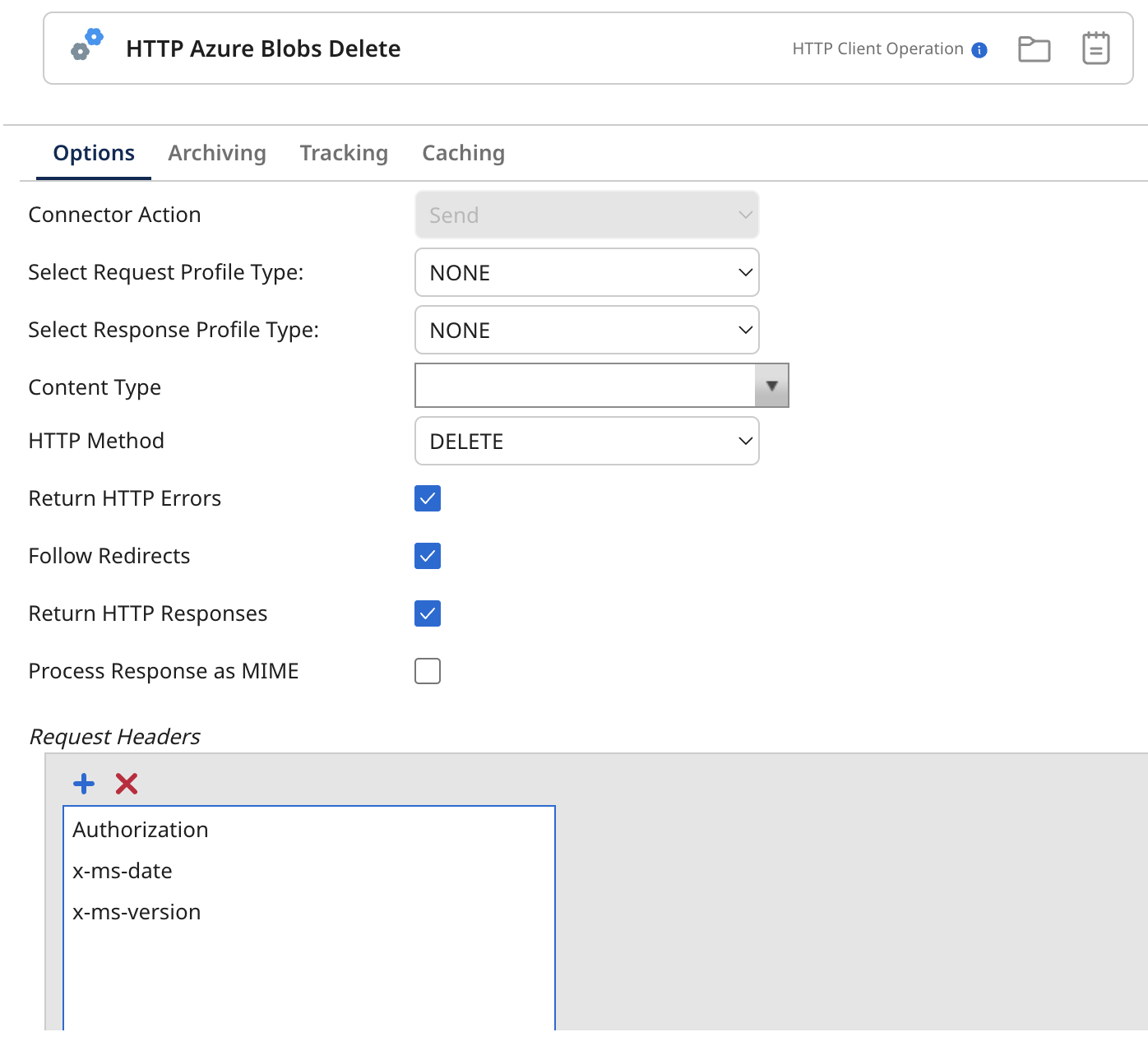Delete the selected header using the red X

click(126, 784)
